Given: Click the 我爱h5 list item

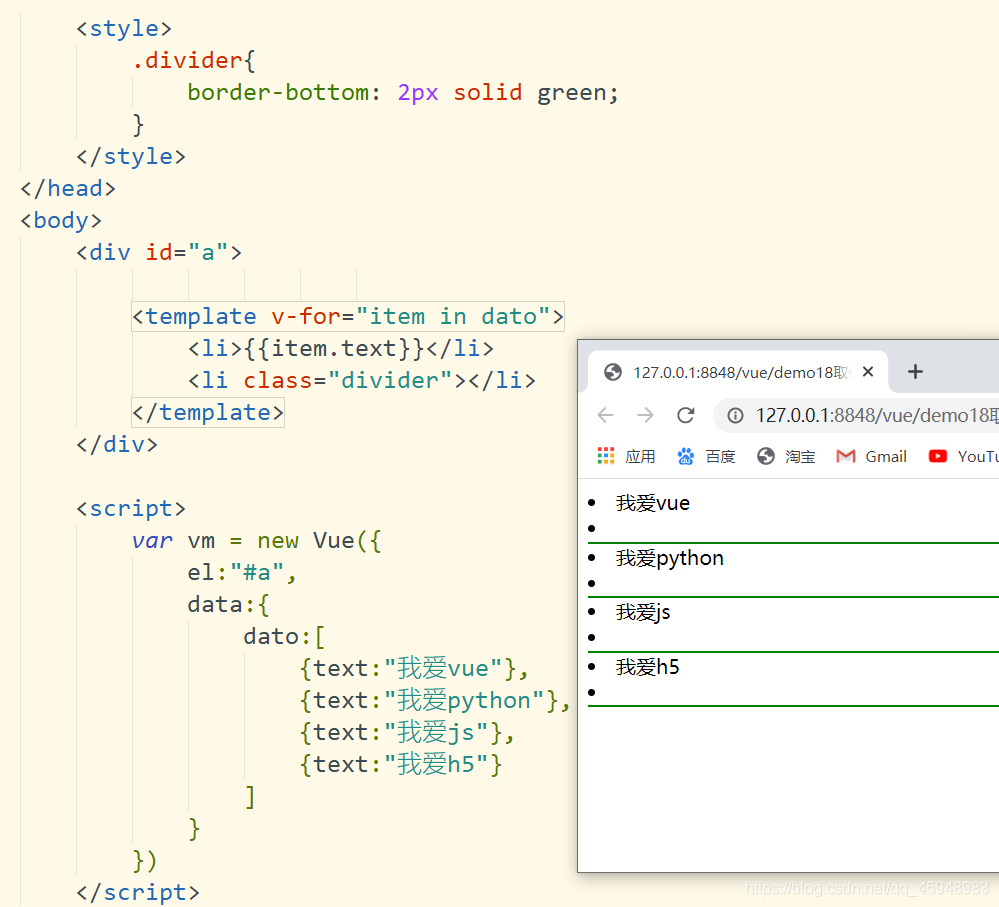Looking at the screenshot, I should tap(647, 667).
